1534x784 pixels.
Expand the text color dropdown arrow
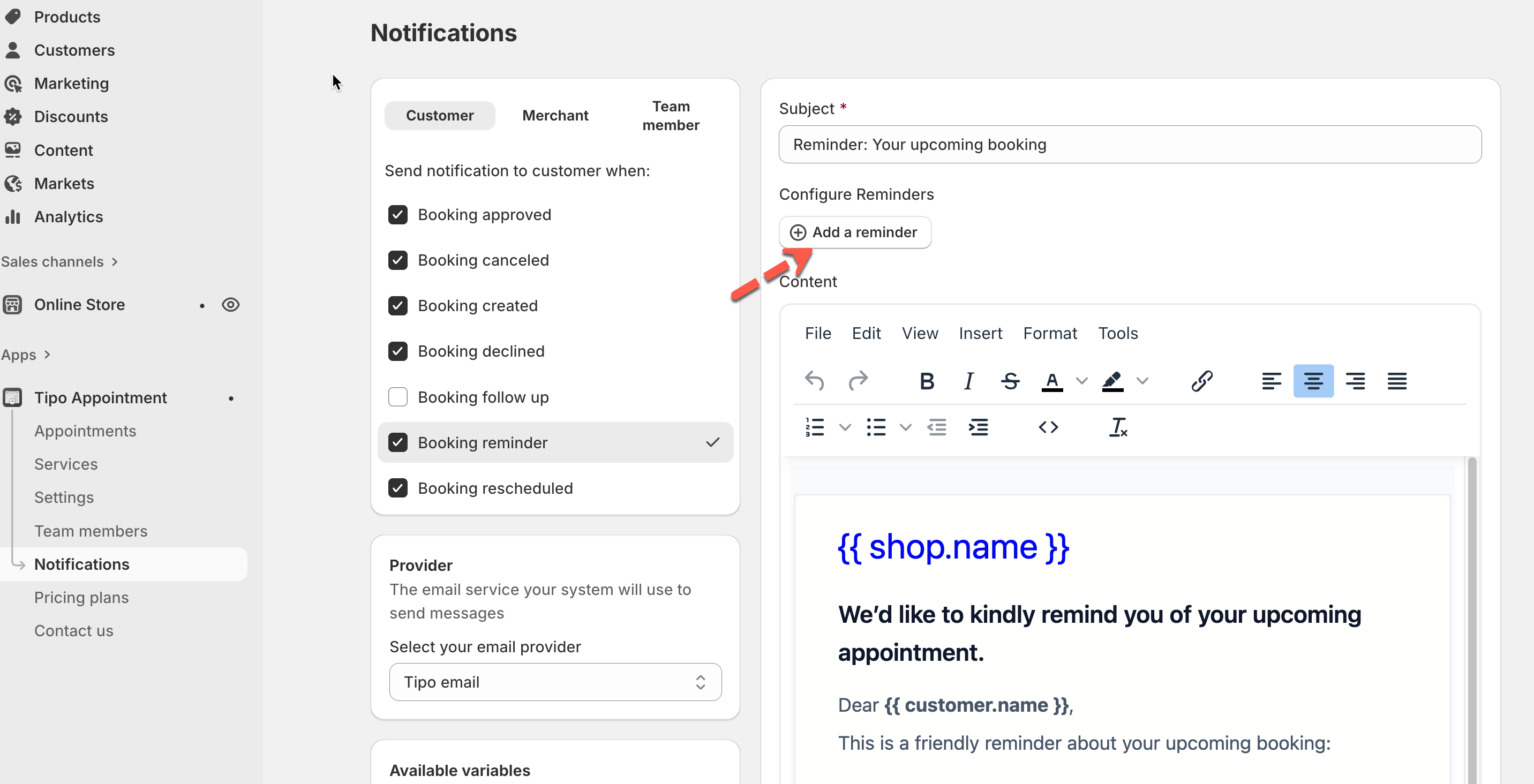[x=1081, y=381]
